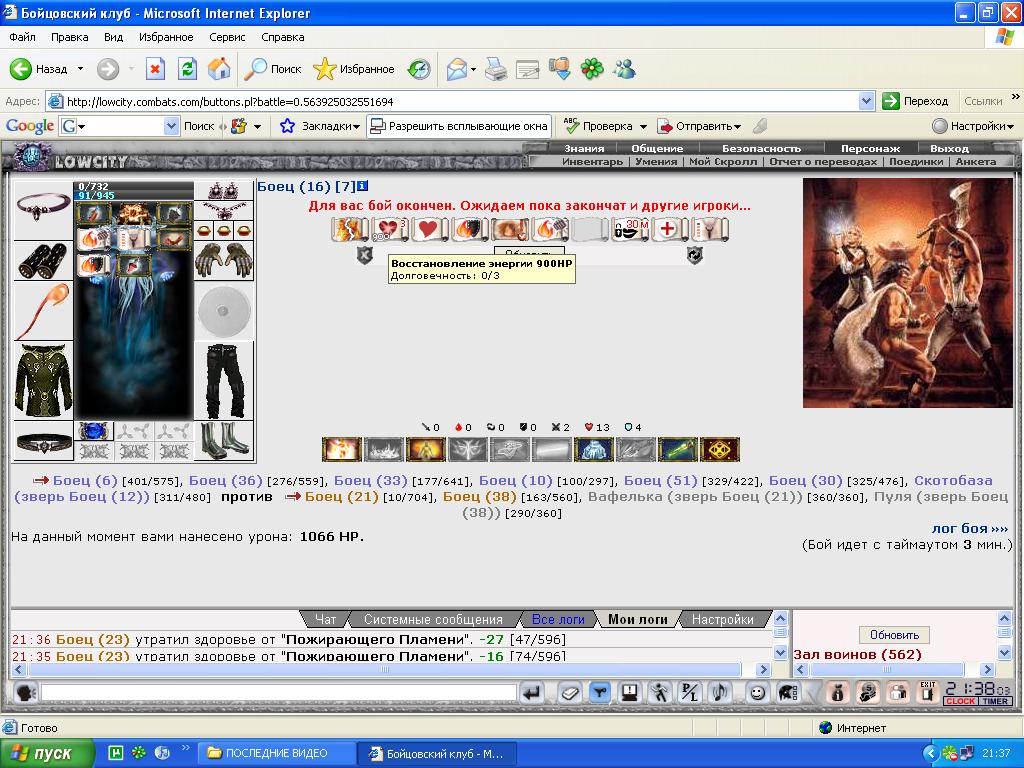The width and height of the screenshot is (1024, 768).
Task: Activate the bright fire figure skill
Action: [342, 449]
